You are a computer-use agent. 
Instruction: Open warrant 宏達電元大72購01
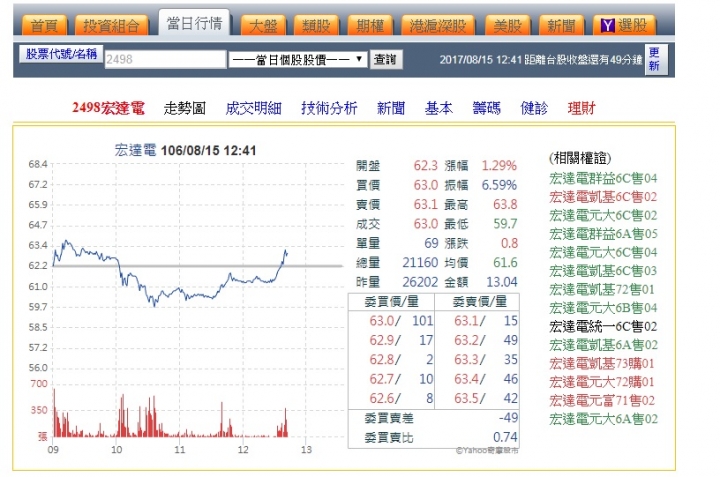[x=602, y=382]
